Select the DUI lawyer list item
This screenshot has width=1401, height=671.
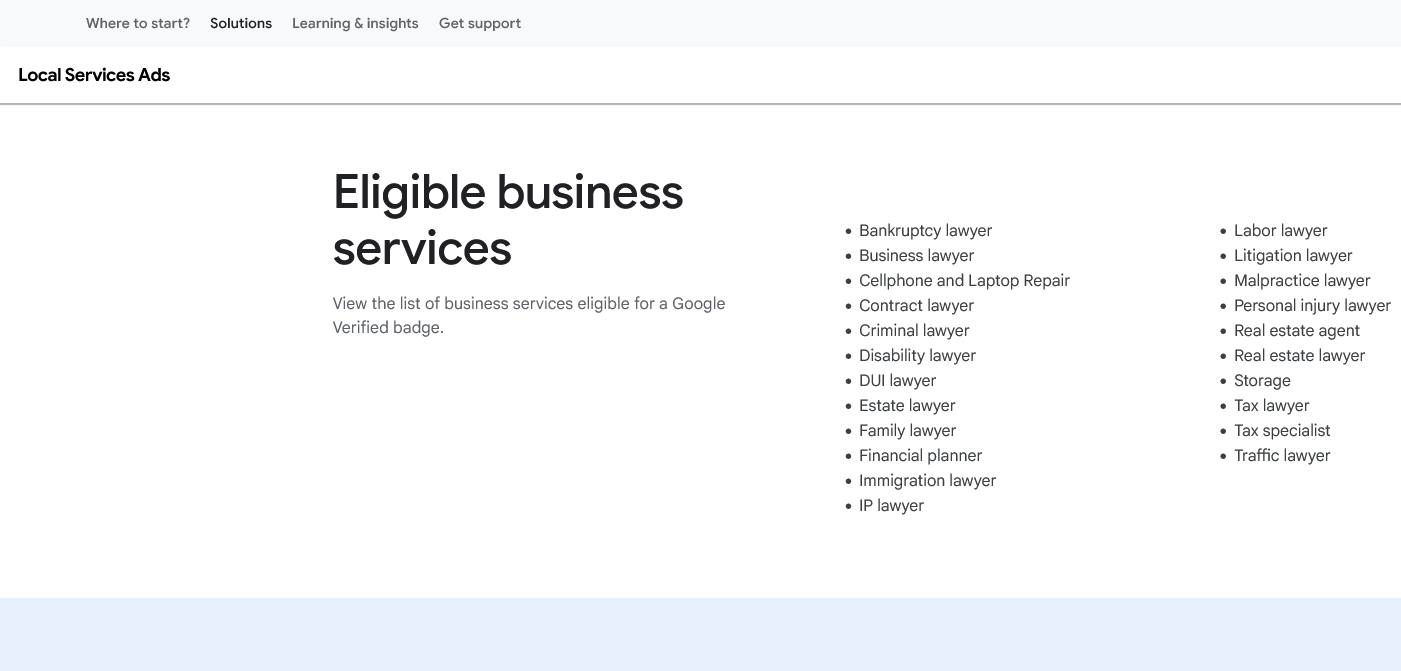(897, 380)
